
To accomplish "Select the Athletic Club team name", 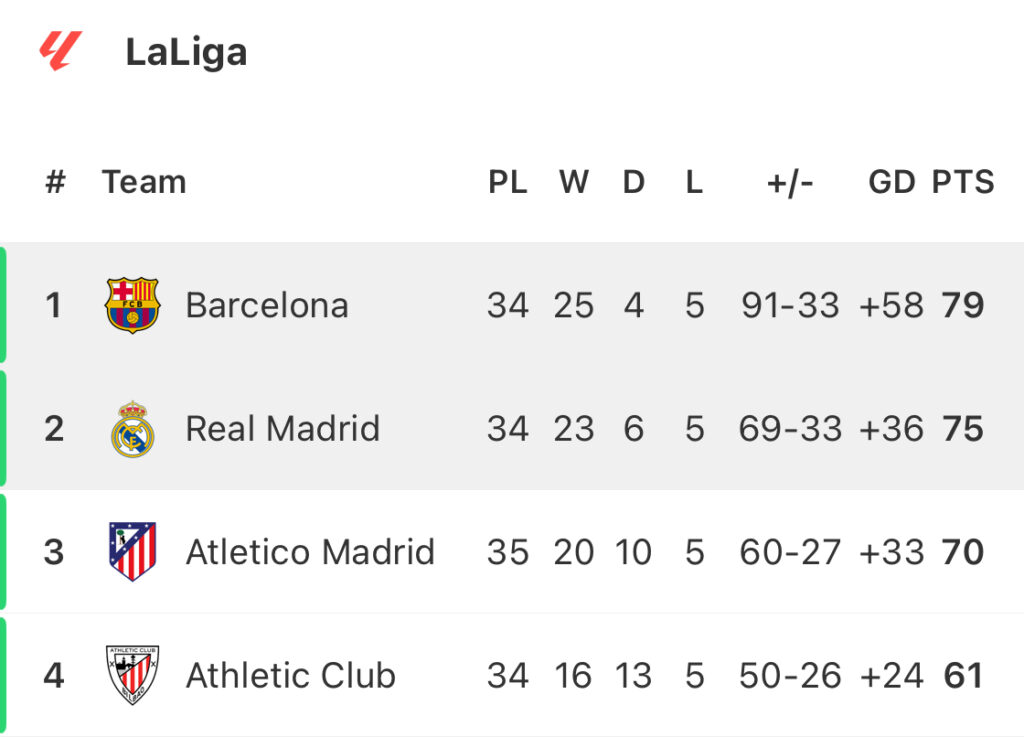I will pyautogui.click(x=291, y=676).
